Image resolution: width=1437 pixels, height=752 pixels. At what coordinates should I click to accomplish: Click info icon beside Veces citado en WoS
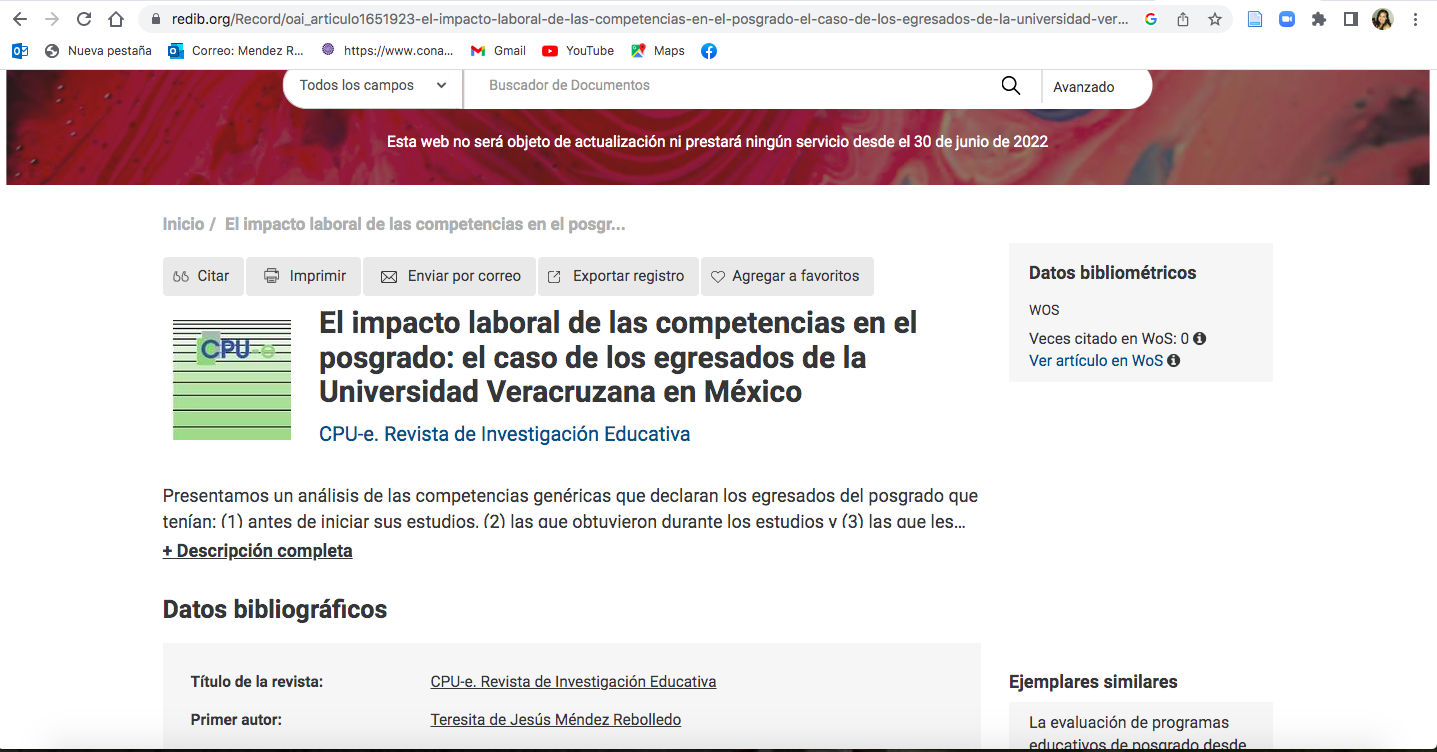pyautogui.click(x=1199, y=339)
